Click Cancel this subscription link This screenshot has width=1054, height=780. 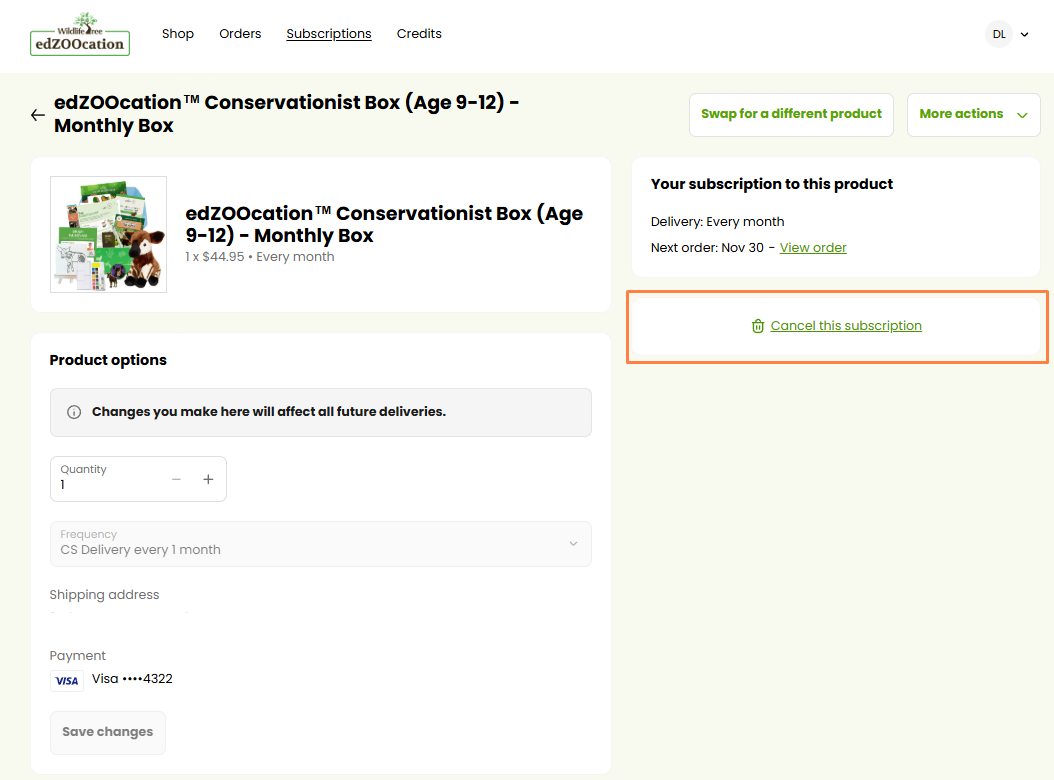(x=846, y=326)
